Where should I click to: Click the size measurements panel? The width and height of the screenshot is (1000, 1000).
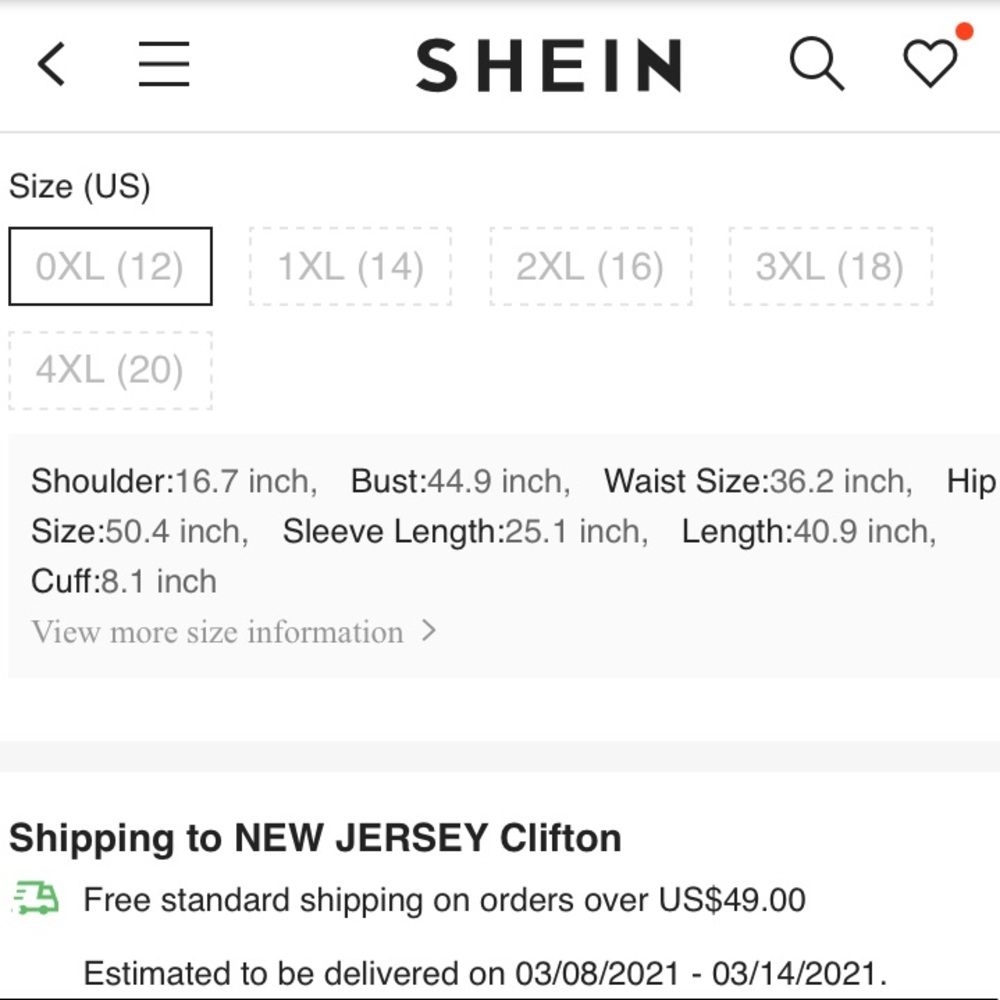500,531
